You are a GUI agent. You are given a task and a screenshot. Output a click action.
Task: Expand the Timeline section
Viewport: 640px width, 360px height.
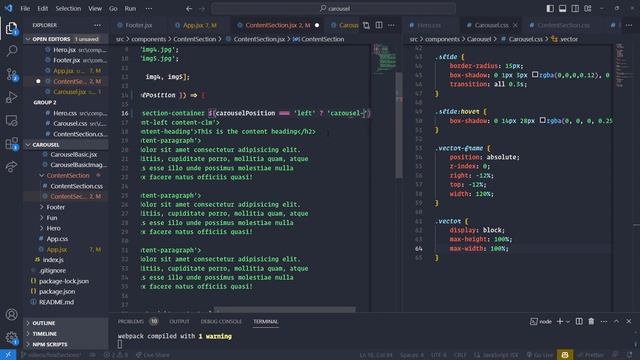point(66,334)
